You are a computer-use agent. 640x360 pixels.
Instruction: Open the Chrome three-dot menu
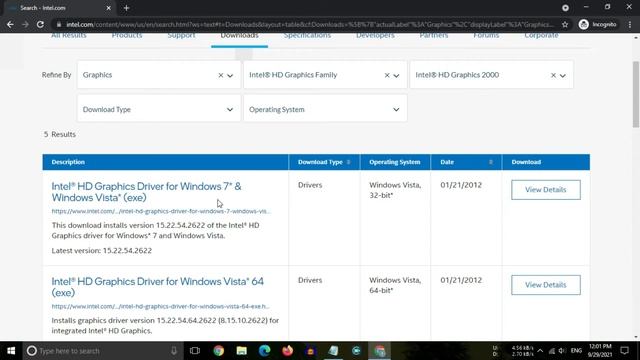630,24
